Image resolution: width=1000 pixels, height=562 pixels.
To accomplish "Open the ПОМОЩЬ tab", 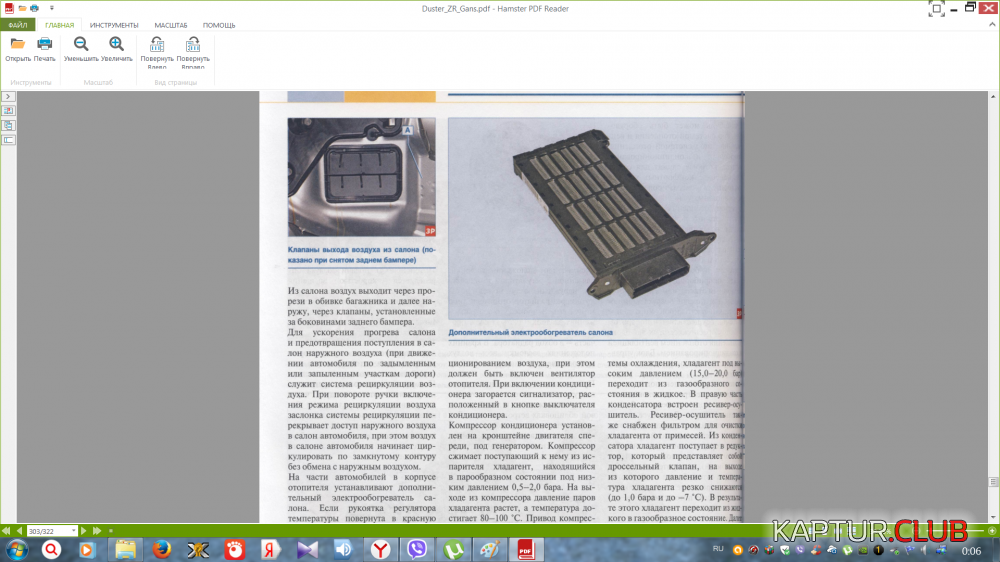I will click(219, 24).
